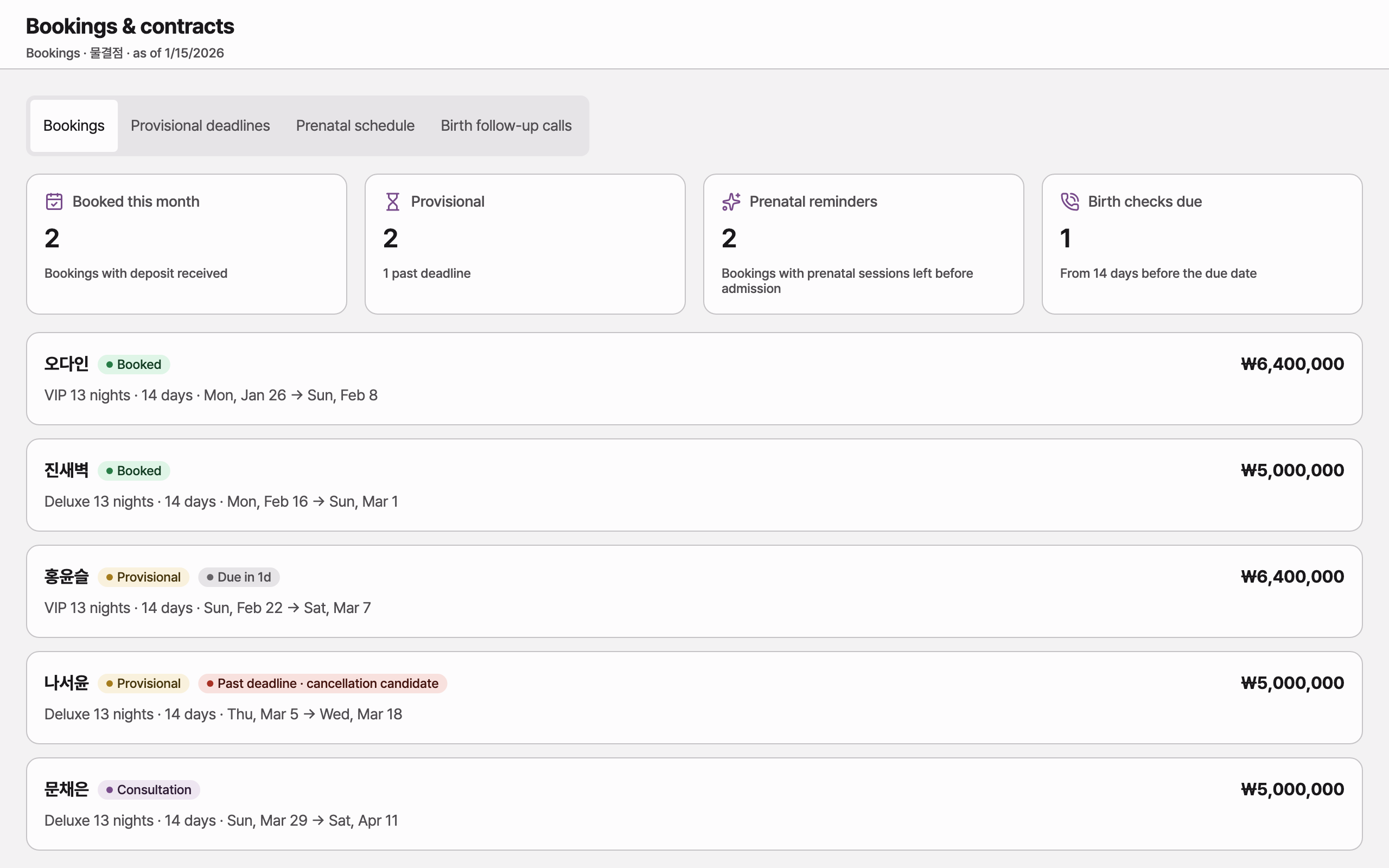Click the Provisional badge next to 나서윤

[143, 683]
